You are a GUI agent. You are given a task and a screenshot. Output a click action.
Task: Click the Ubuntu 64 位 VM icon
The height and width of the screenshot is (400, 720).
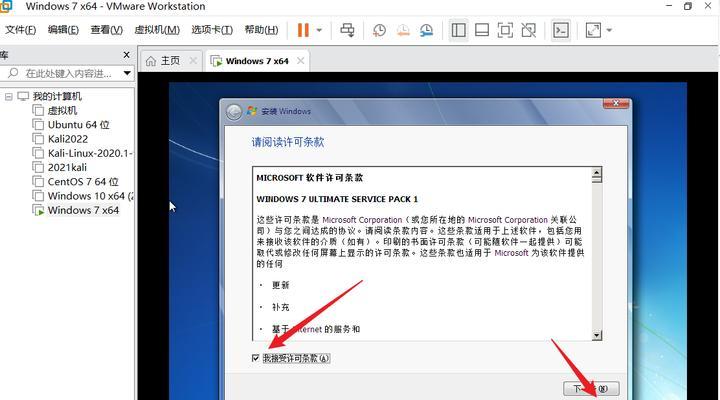click(38, 125)
